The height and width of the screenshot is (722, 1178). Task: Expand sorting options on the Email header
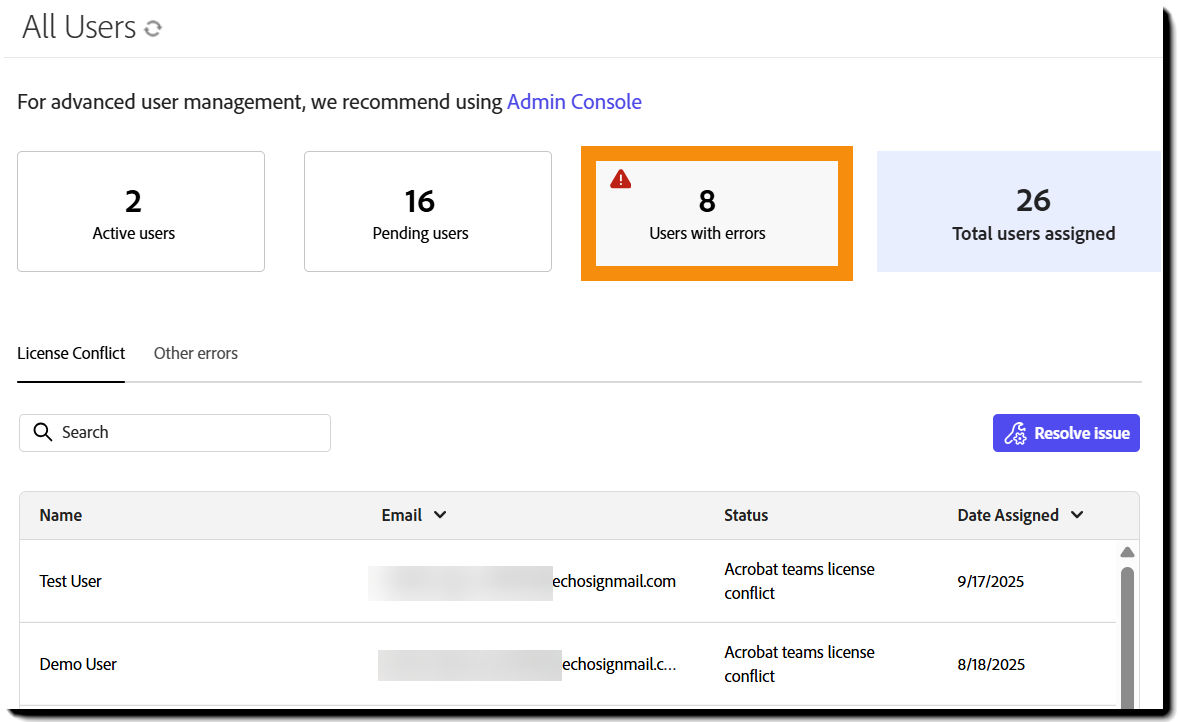(442, 515)
